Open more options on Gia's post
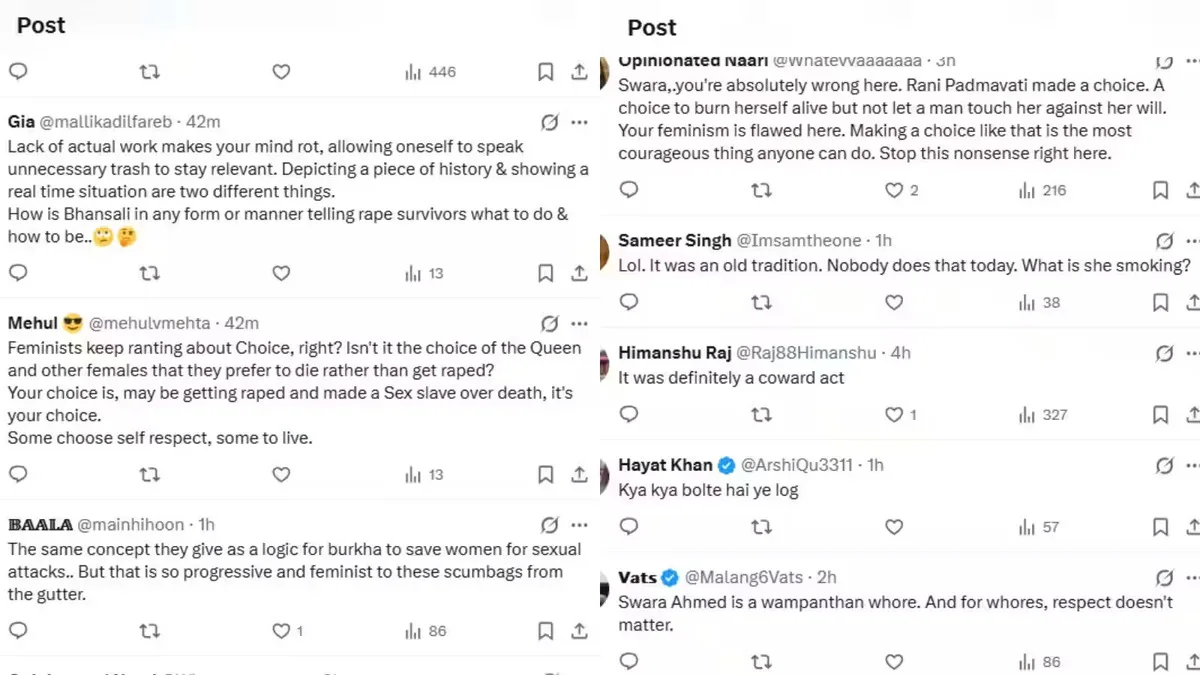This screenshot has width=1200, height=675. (579, 122)
